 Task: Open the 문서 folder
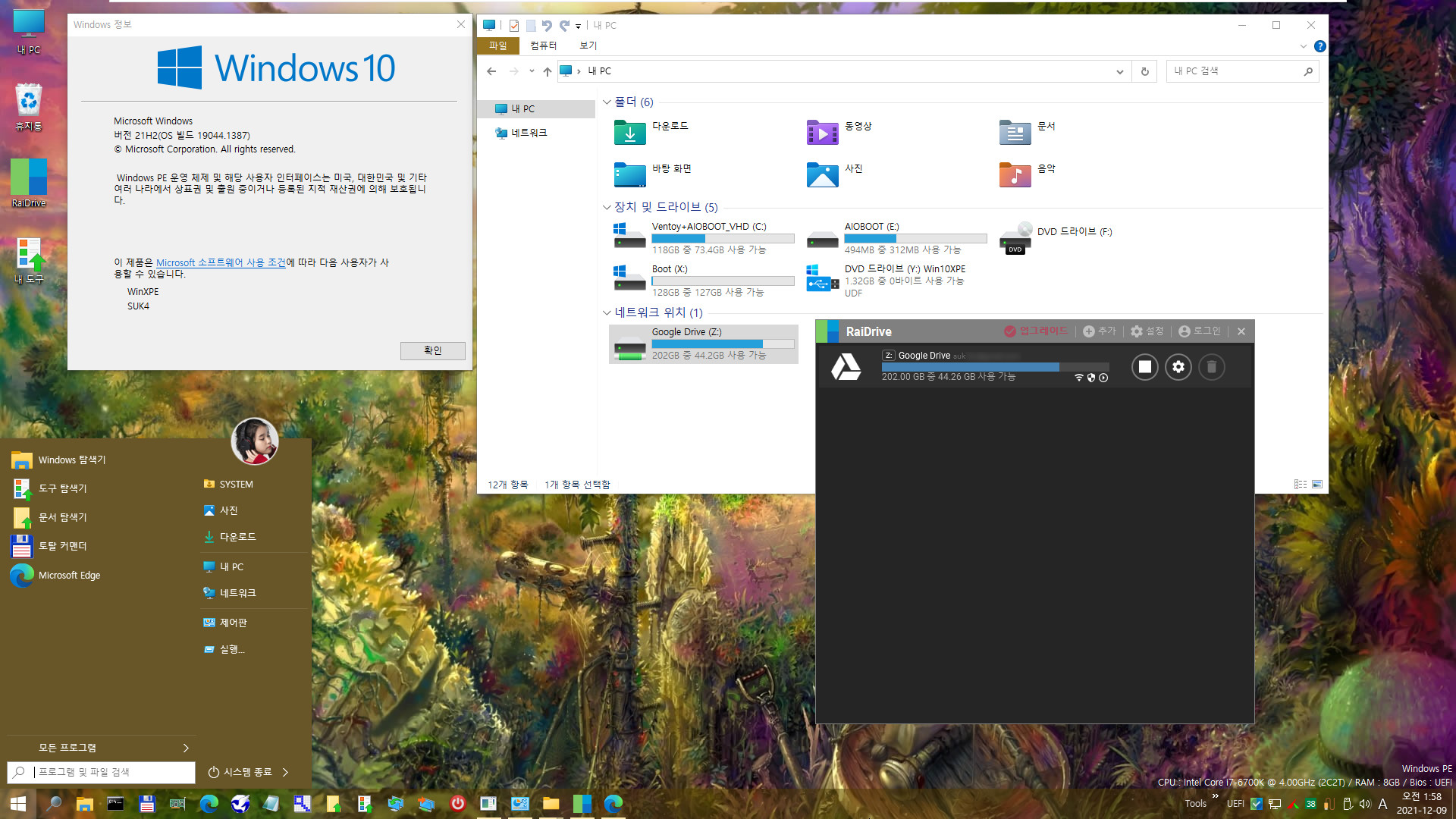1028,132
